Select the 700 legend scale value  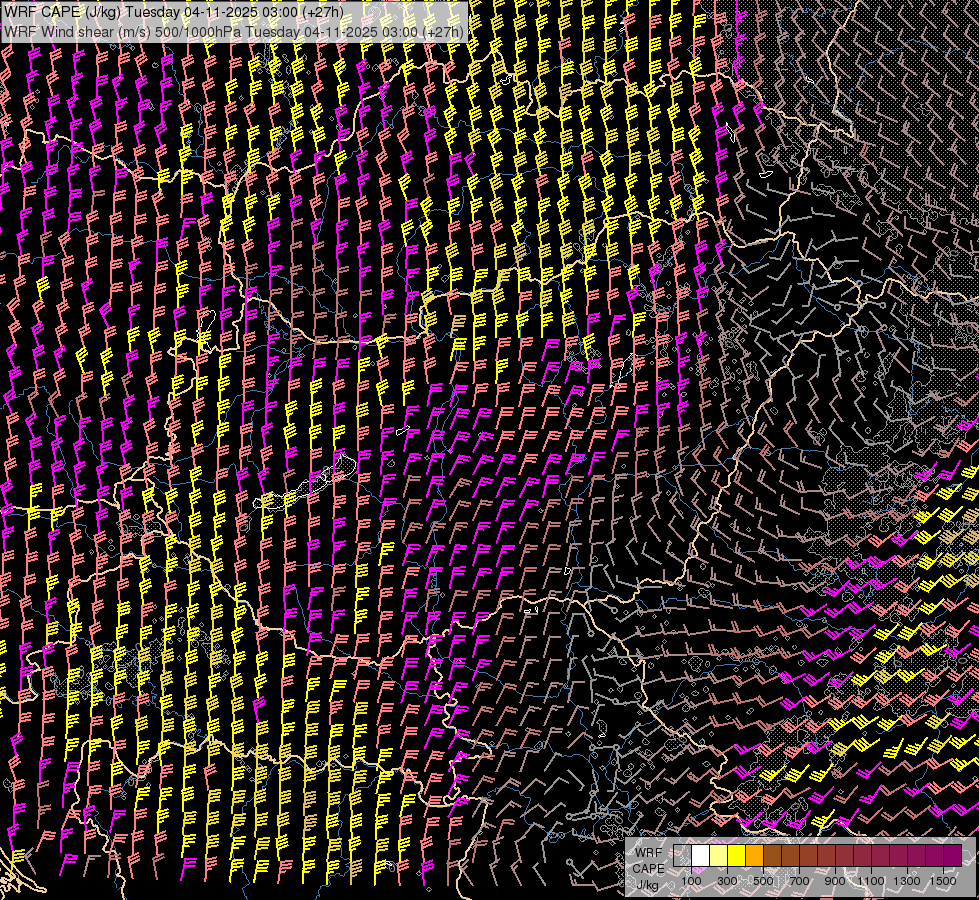tap(799, 881)
